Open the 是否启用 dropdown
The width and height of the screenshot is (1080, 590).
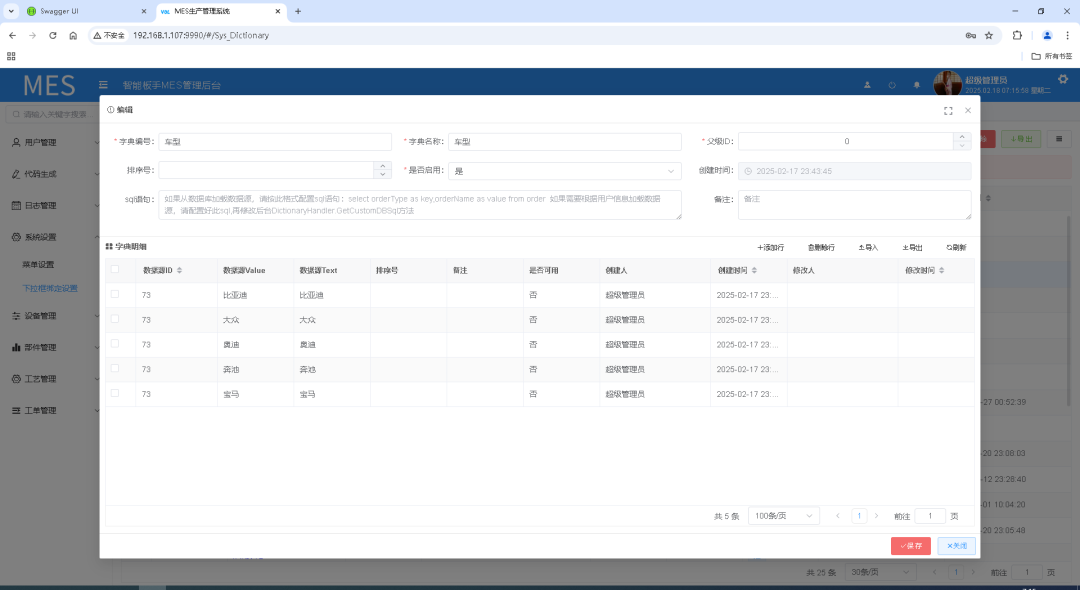[564, 171]
